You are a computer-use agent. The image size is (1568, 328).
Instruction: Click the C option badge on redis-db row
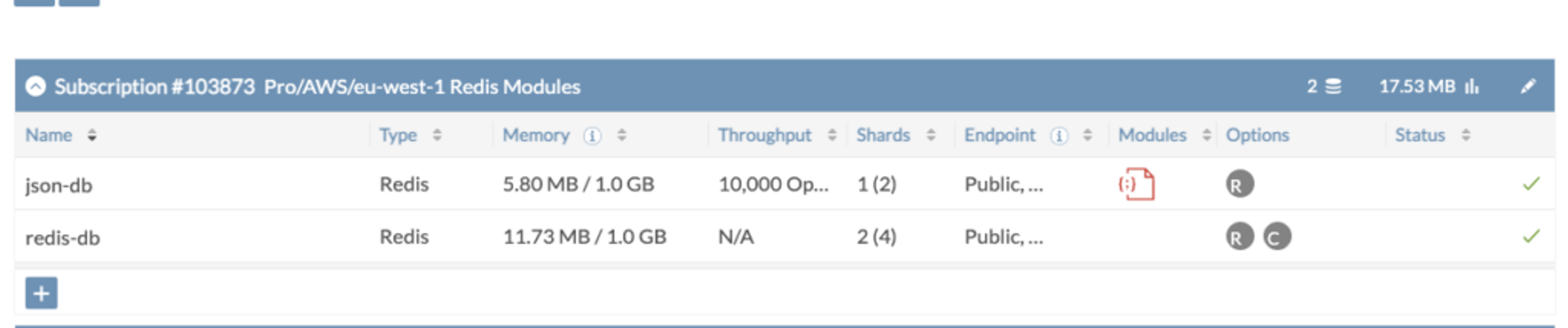click(x=1277, y=236)
